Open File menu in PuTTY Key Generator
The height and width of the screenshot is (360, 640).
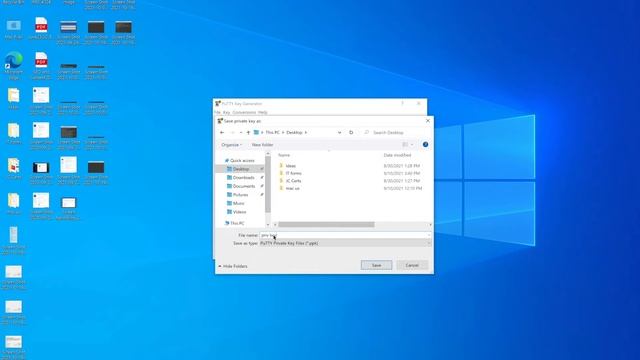[218, 112]
